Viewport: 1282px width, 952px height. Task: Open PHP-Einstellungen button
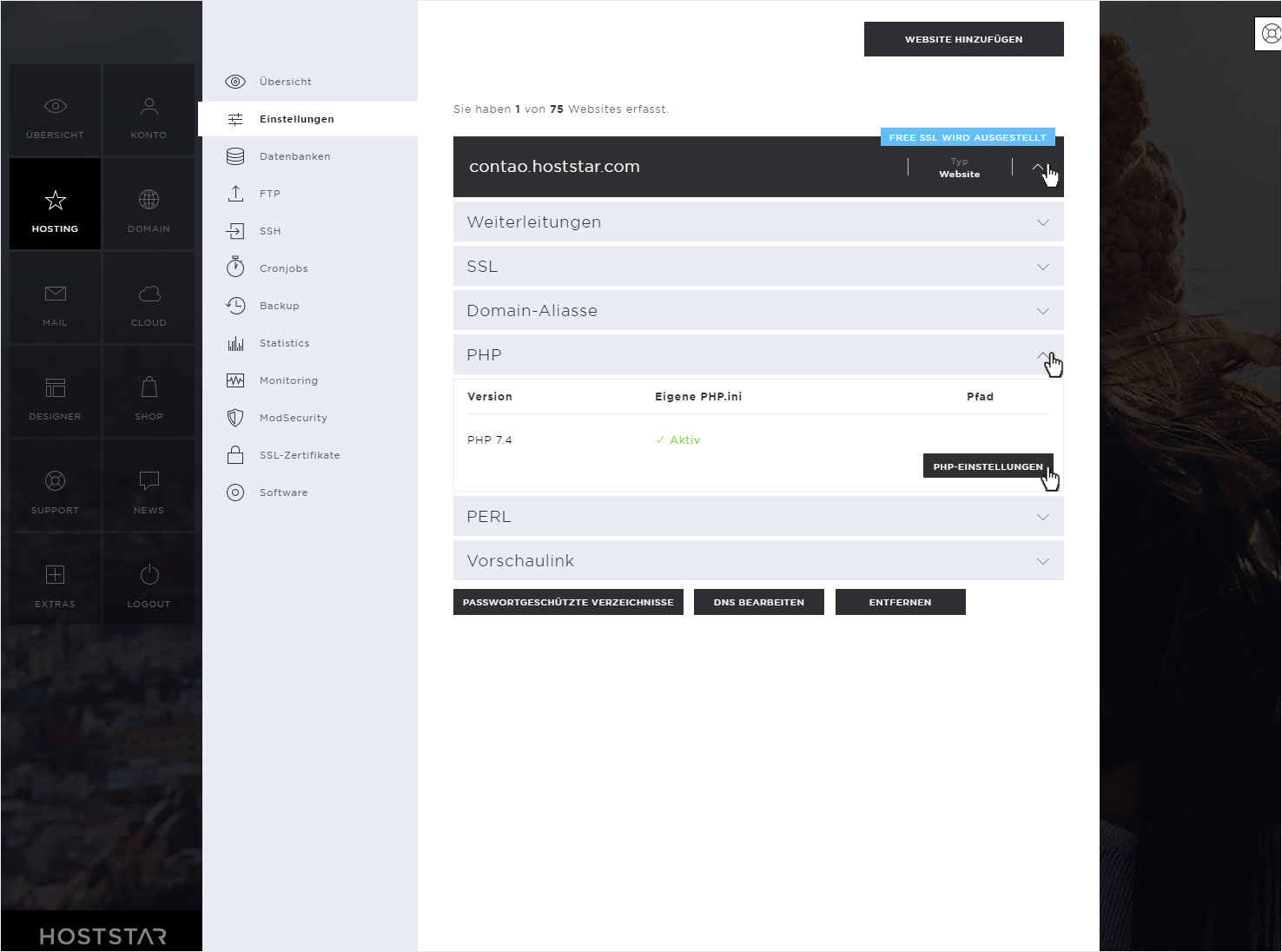pos(988,466)
